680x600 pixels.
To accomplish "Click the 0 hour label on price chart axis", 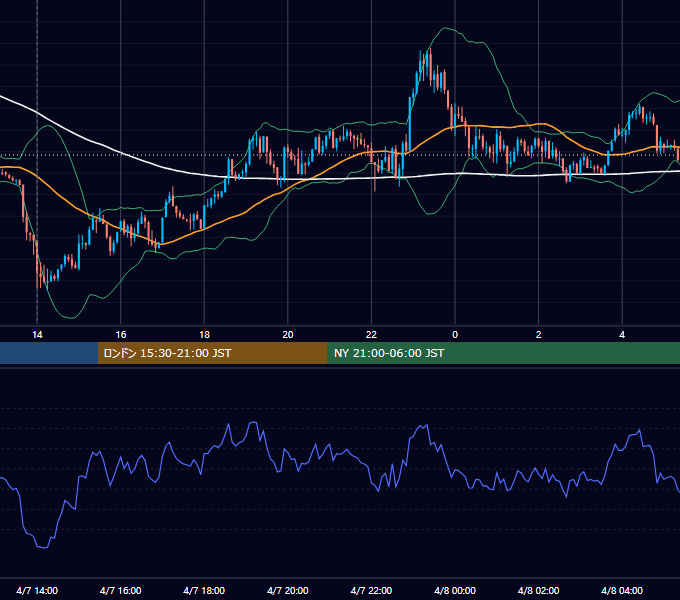I will point(455,335).
